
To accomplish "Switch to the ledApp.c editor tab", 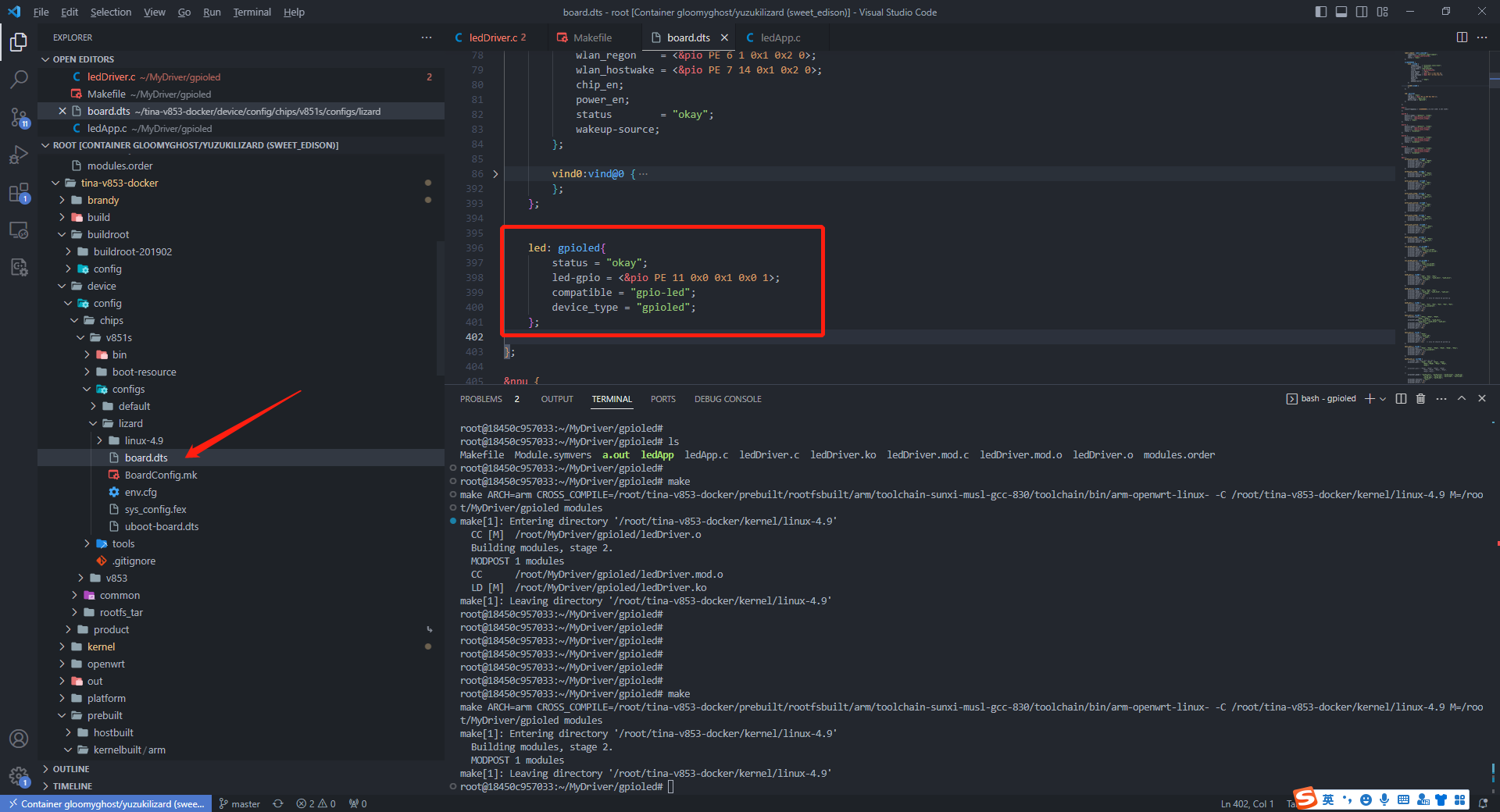I will tap(780, 37).
